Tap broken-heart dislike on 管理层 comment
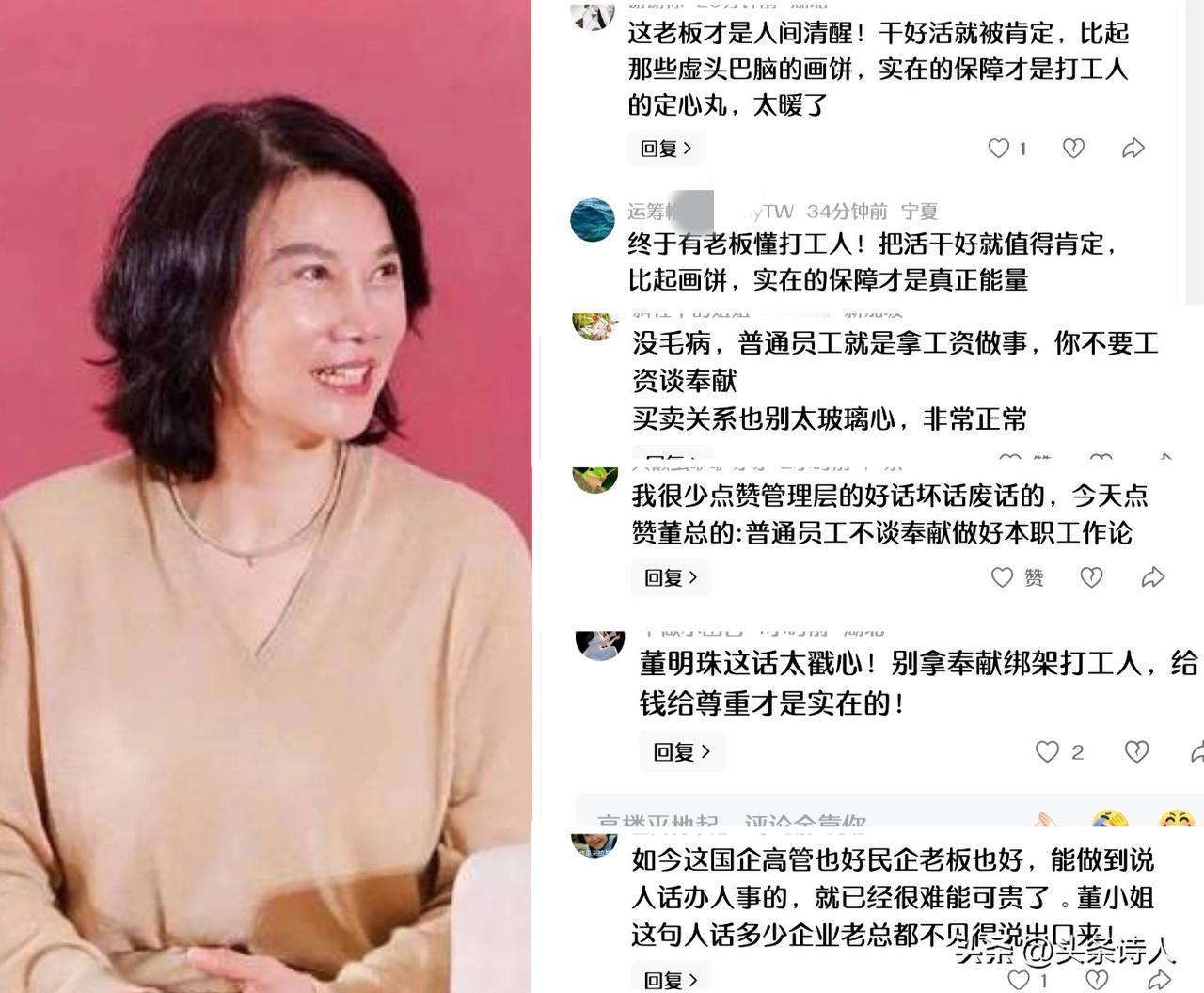Screen dimensions: 1204x993 [x=1091, y=577]
